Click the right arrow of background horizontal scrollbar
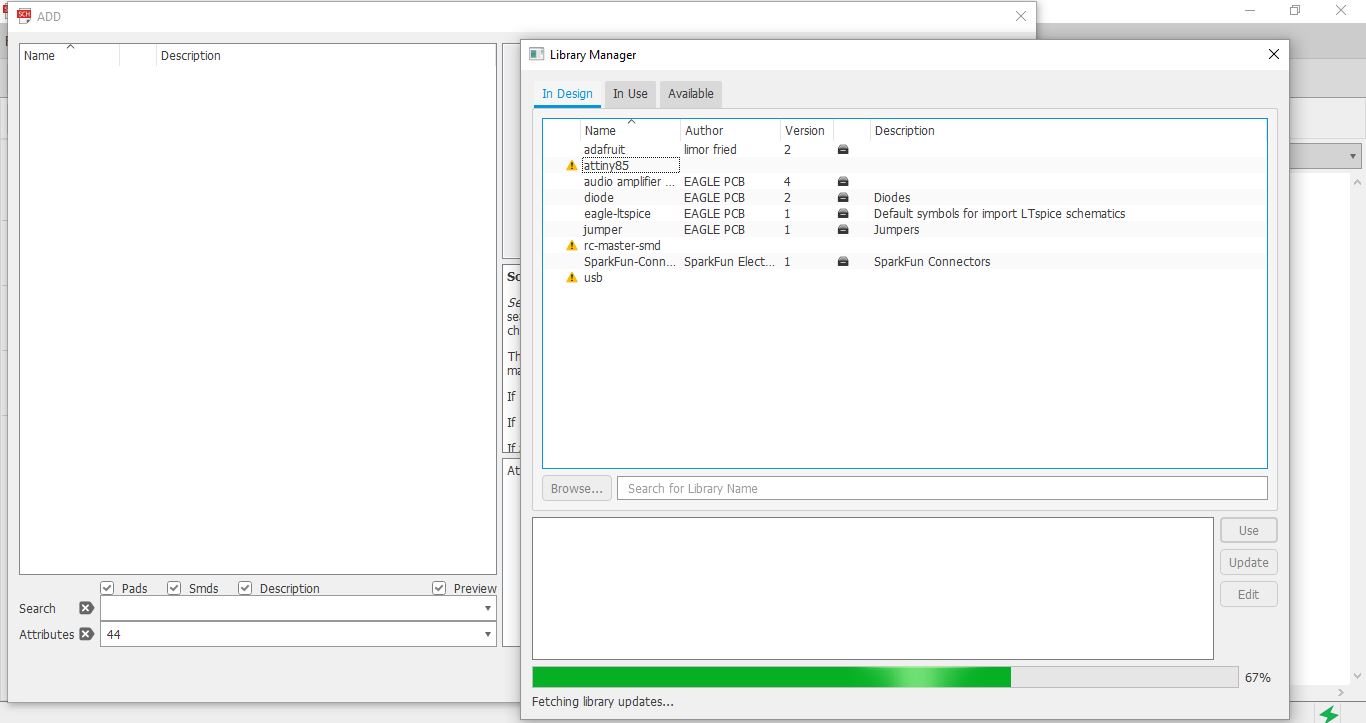The image size is (1366, 723). [1342, 692]
